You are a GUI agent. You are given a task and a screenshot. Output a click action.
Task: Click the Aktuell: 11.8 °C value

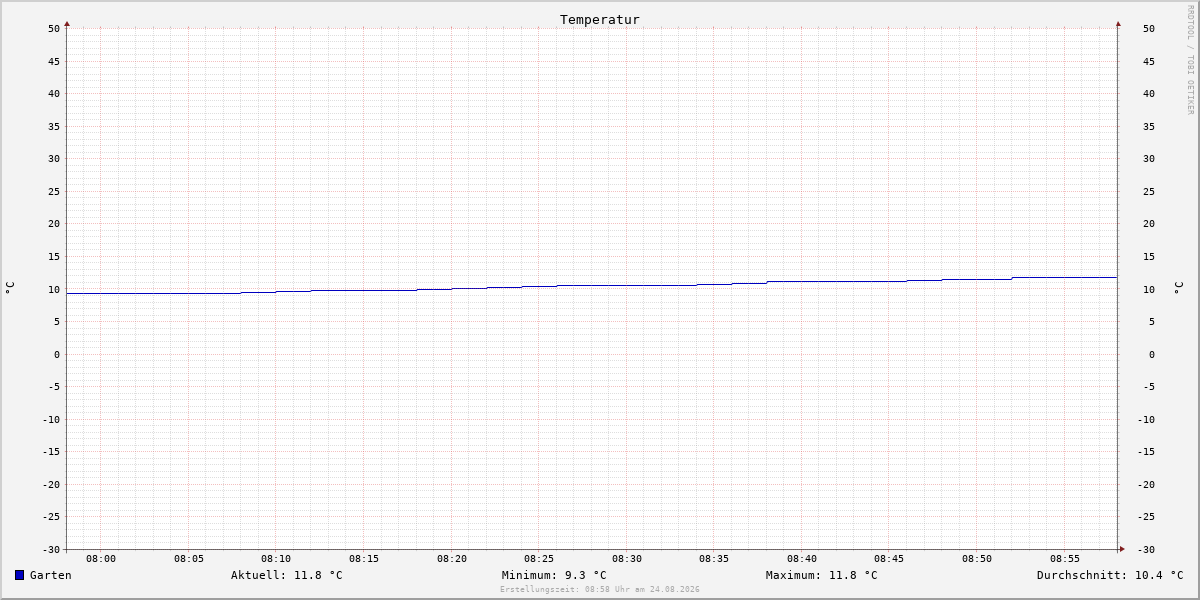point(287,575)
